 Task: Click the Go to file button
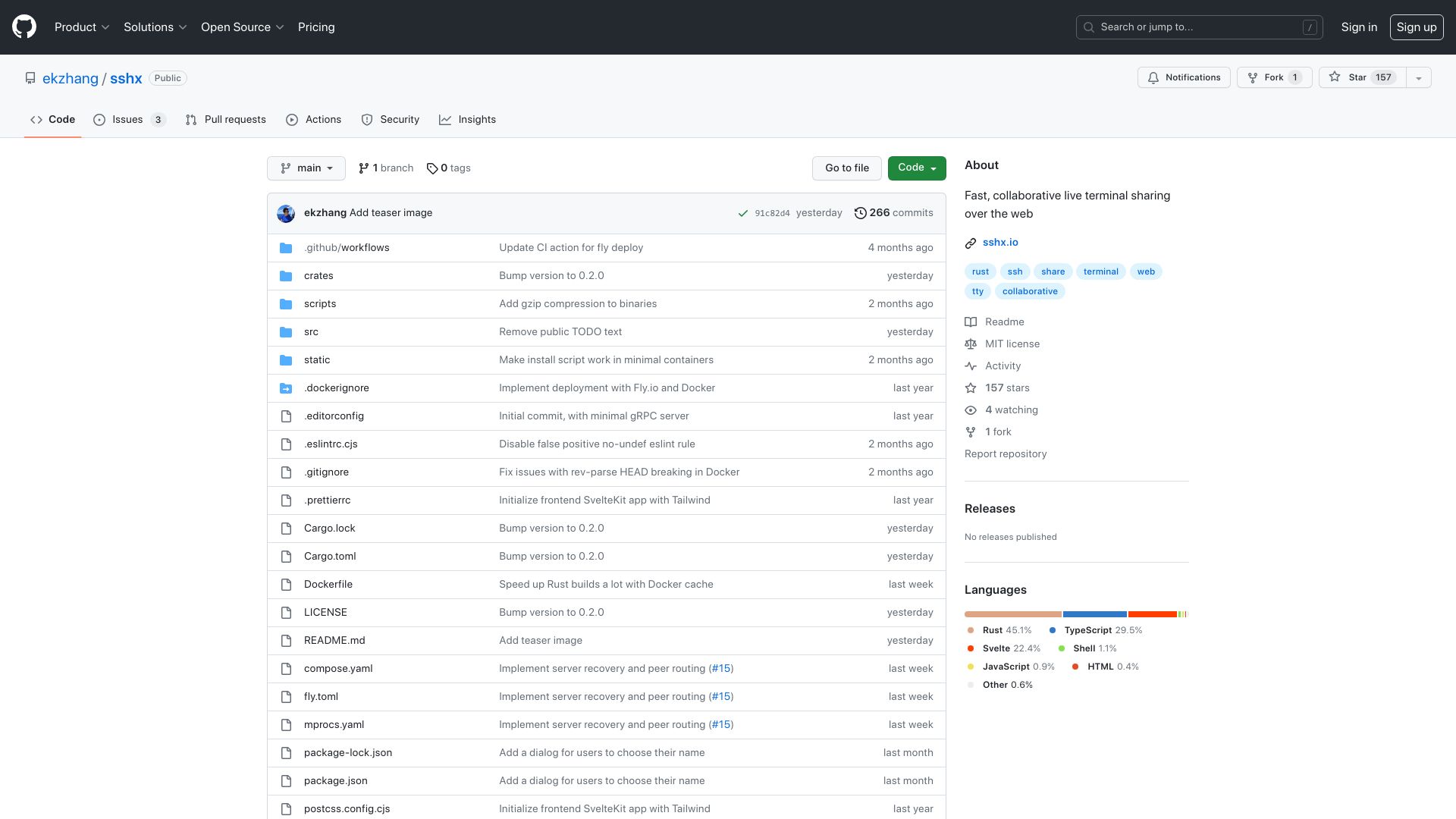847,168
